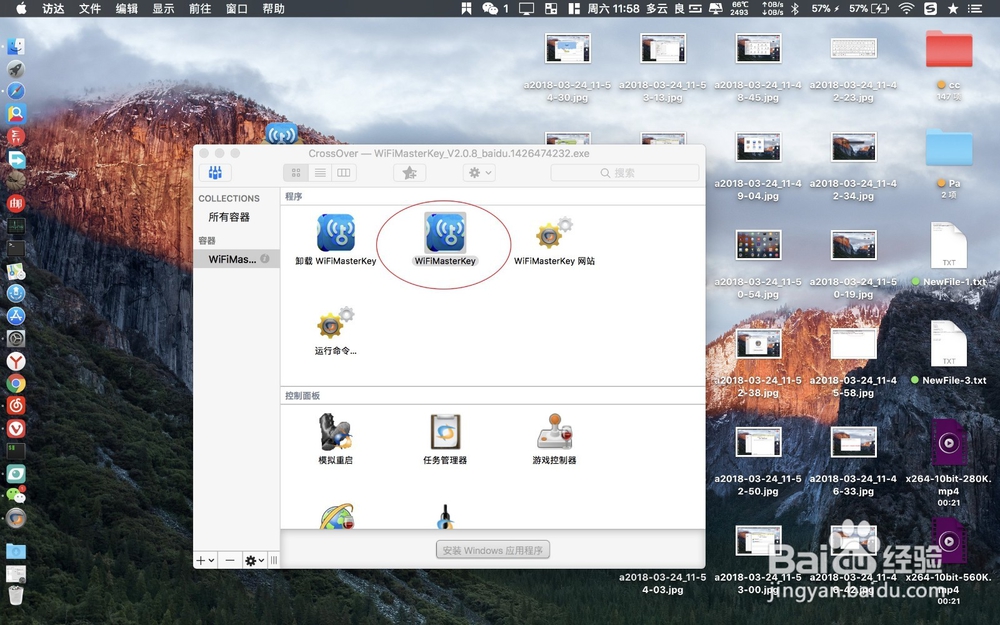Image resolution: width=1000 pixels, height=625 pixels.
Task: Open Launchpad rocket icon in Dock
Action: point(16,69)
